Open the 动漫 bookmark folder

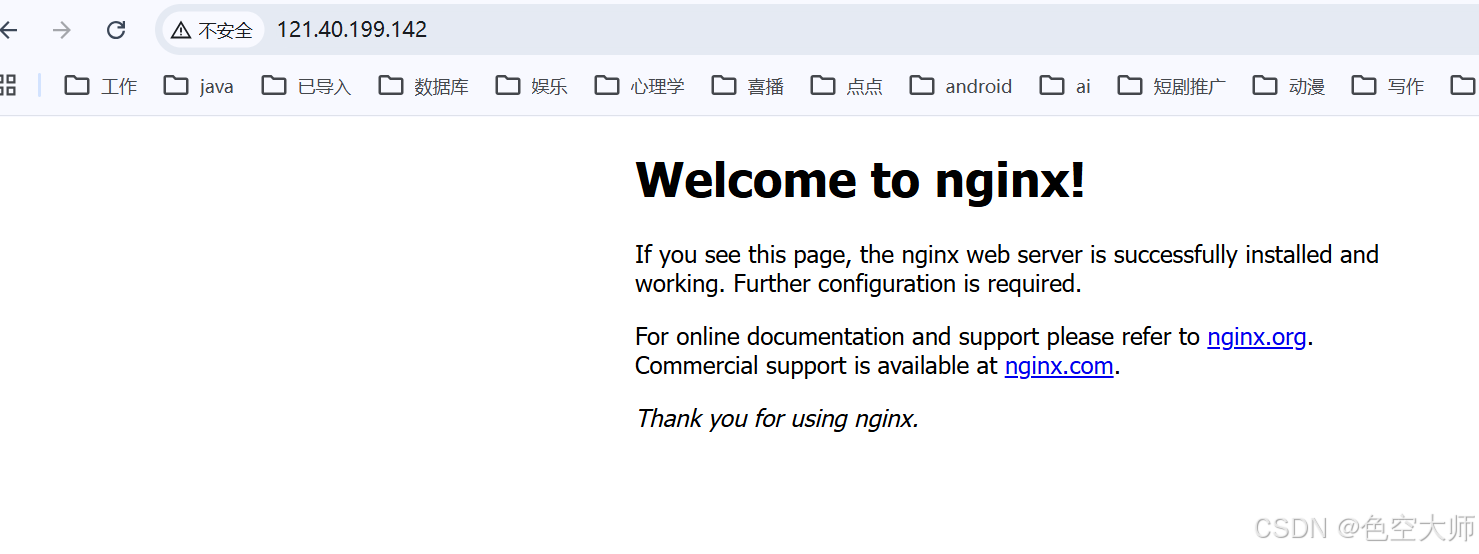[x=1288, y=86]
